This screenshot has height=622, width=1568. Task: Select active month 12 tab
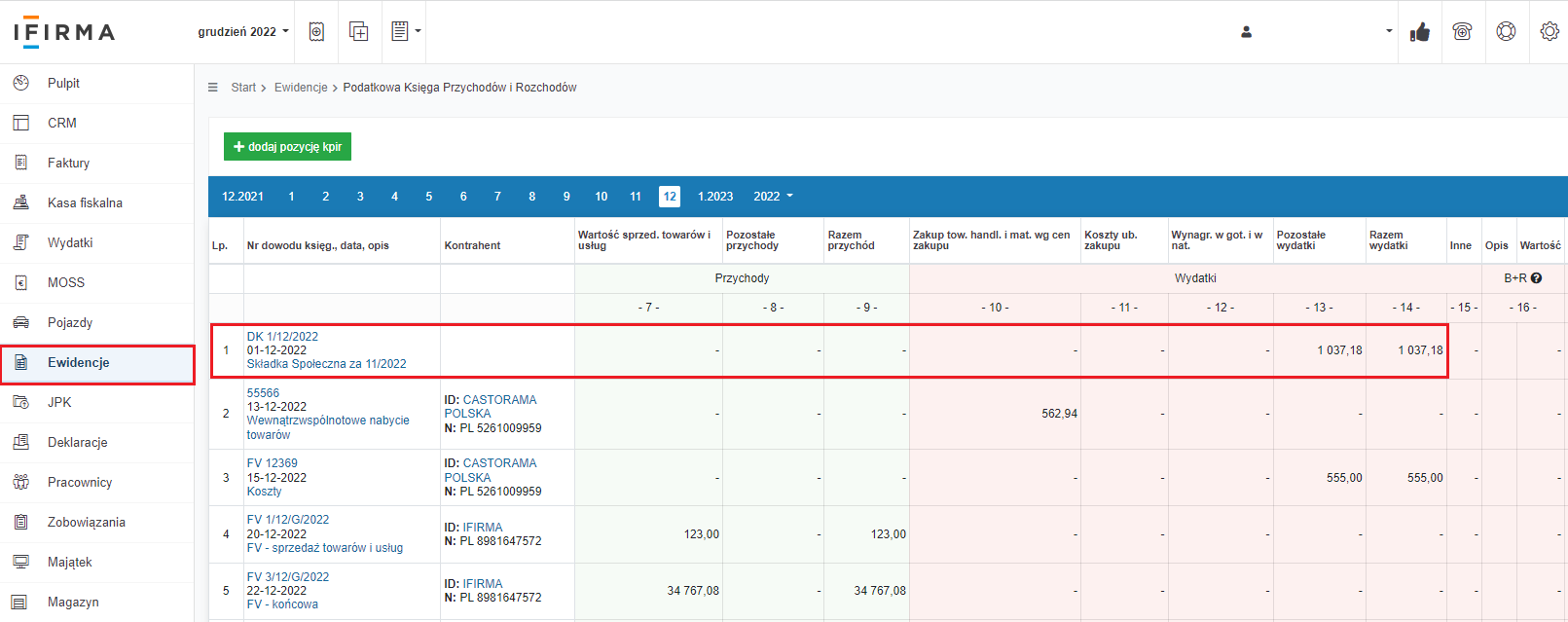click(670, 197)
